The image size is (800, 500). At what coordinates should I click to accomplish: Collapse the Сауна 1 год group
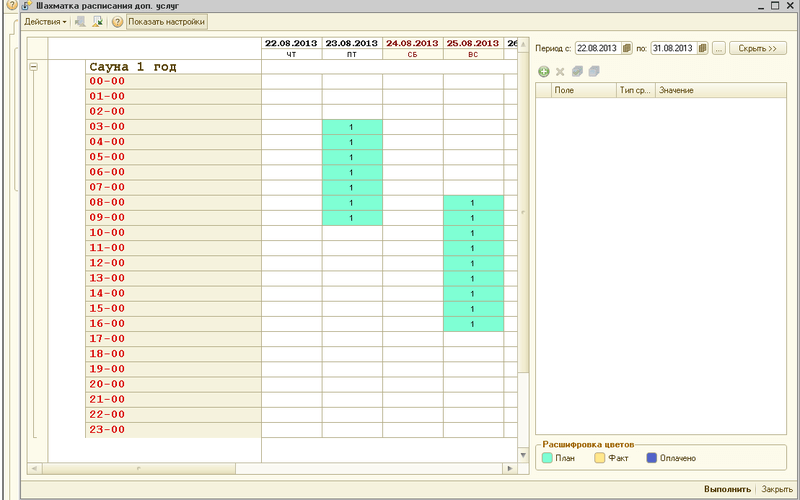click(x=35, y=67)
